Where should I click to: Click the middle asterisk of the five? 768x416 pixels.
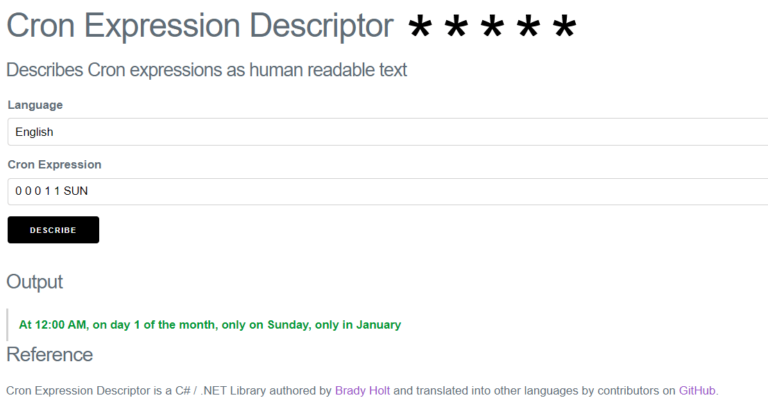(x=492, y=26)
